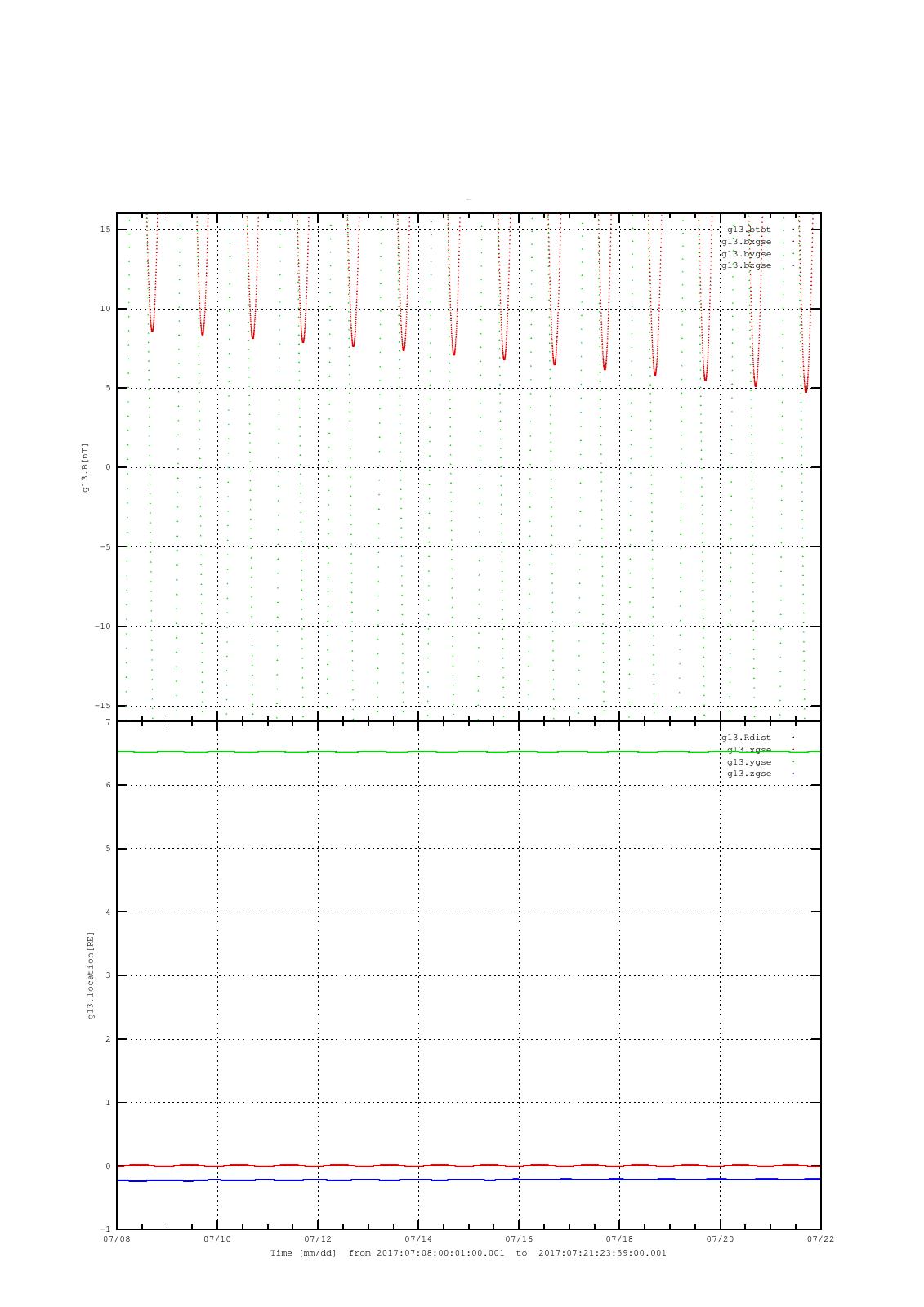
Task: Click the g13.Rdist legend entry
Action: (x=746, y=738)
